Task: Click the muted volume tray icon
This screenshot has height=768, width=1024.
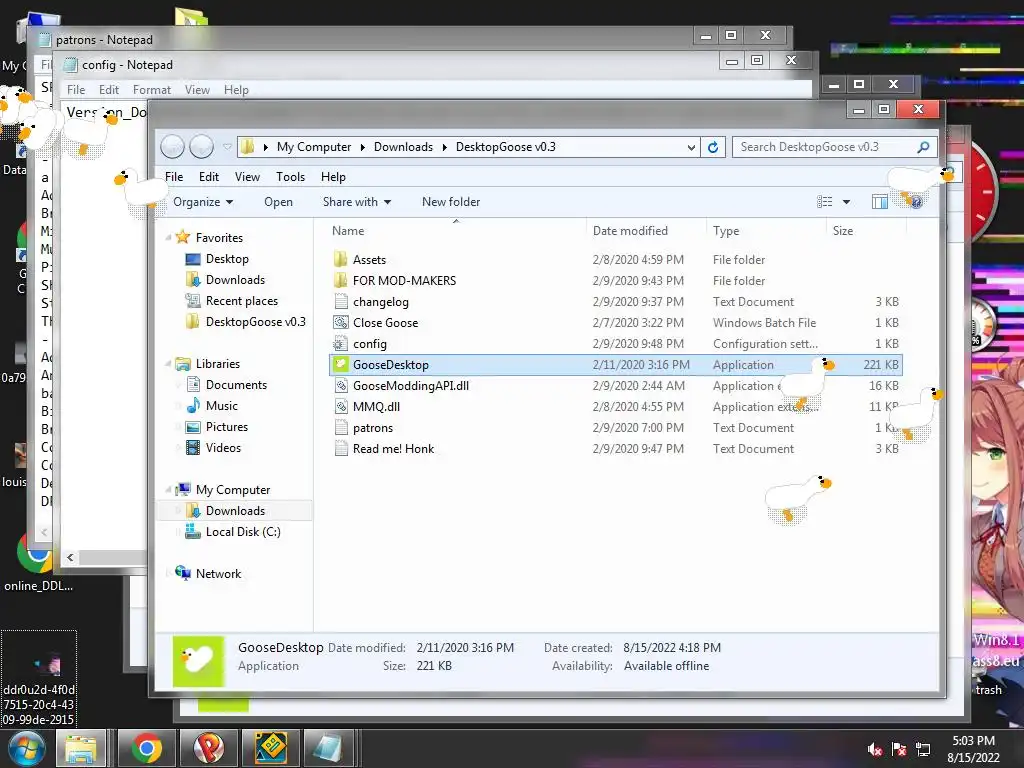Action: click(x=874, y=750)
